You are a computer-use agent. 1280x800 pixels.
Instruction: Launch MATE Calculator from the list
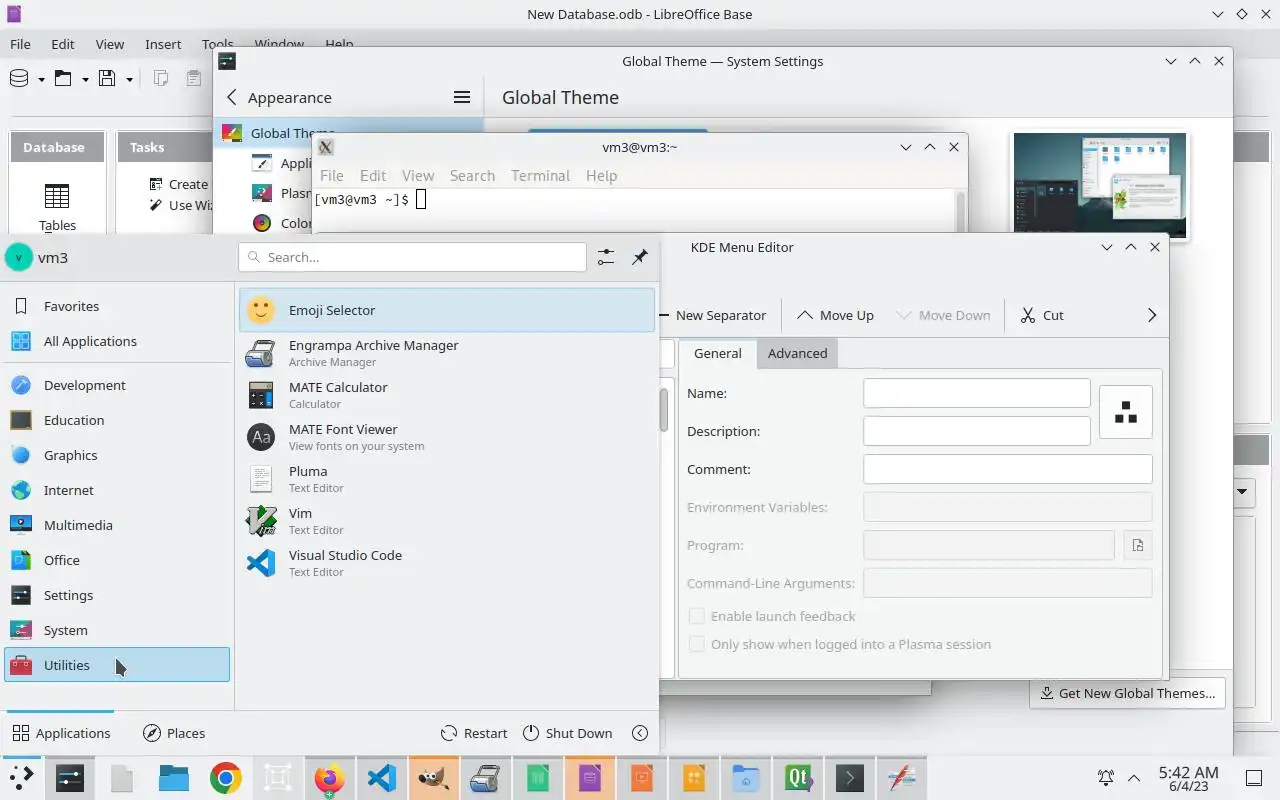447,395
